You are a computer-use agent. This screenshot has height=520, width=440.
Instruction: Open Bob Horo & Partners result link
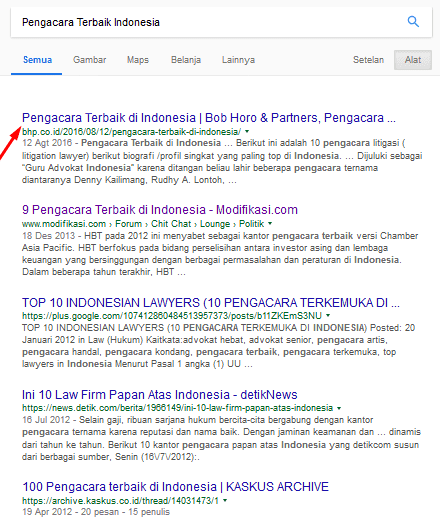[x=209, y=118]
